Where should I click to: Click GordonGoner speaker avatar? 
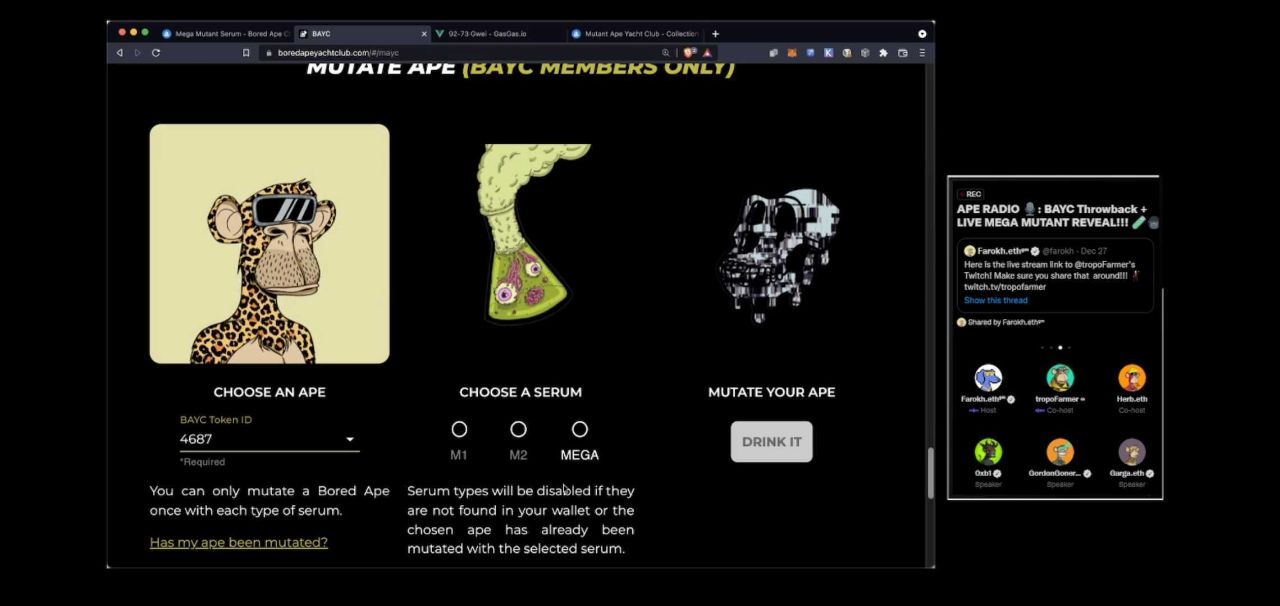(1060, 451)
